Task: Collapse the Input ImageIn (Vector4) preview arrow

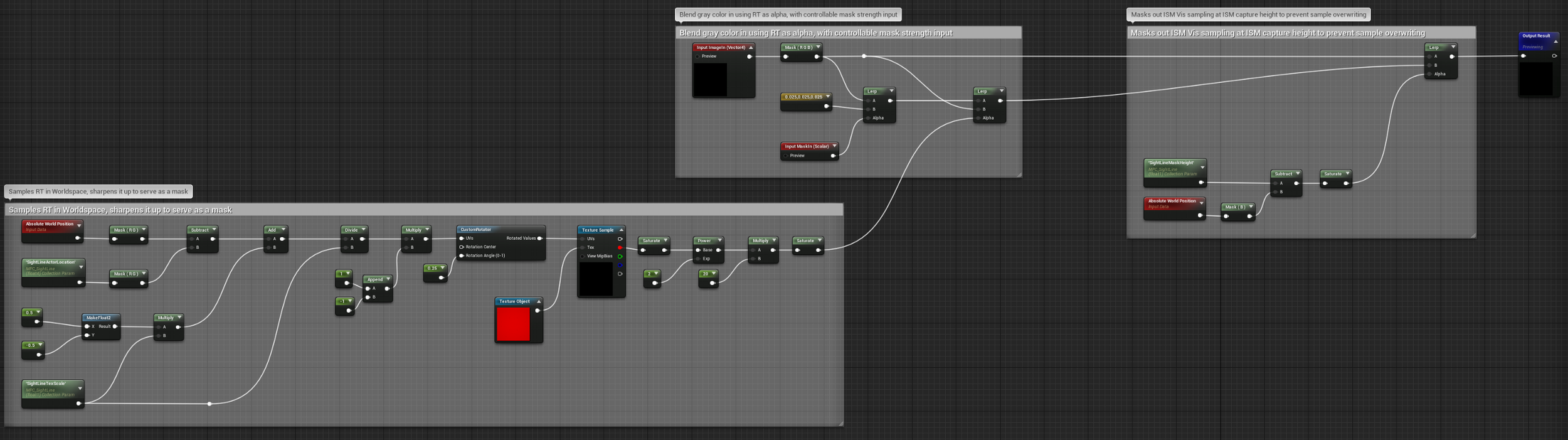Action: (750, 48)
